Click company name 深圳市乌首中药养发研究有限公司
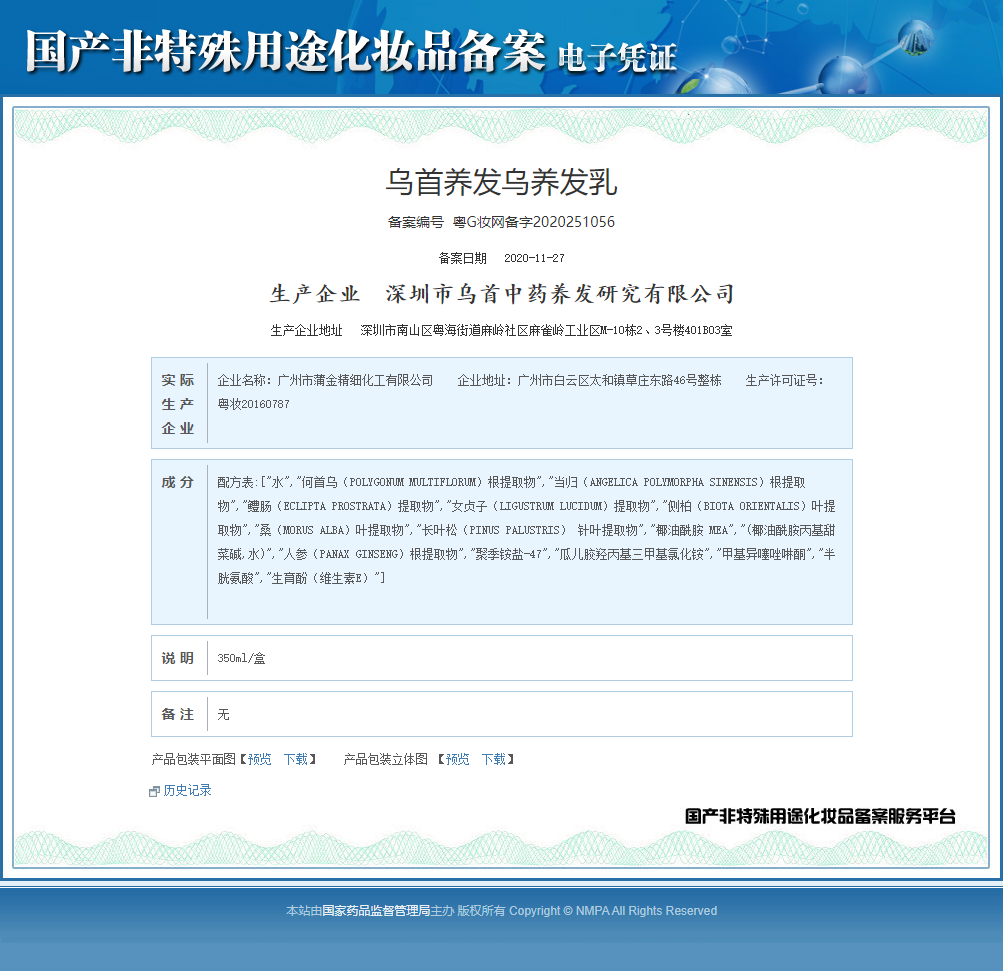 click(560, 294)
